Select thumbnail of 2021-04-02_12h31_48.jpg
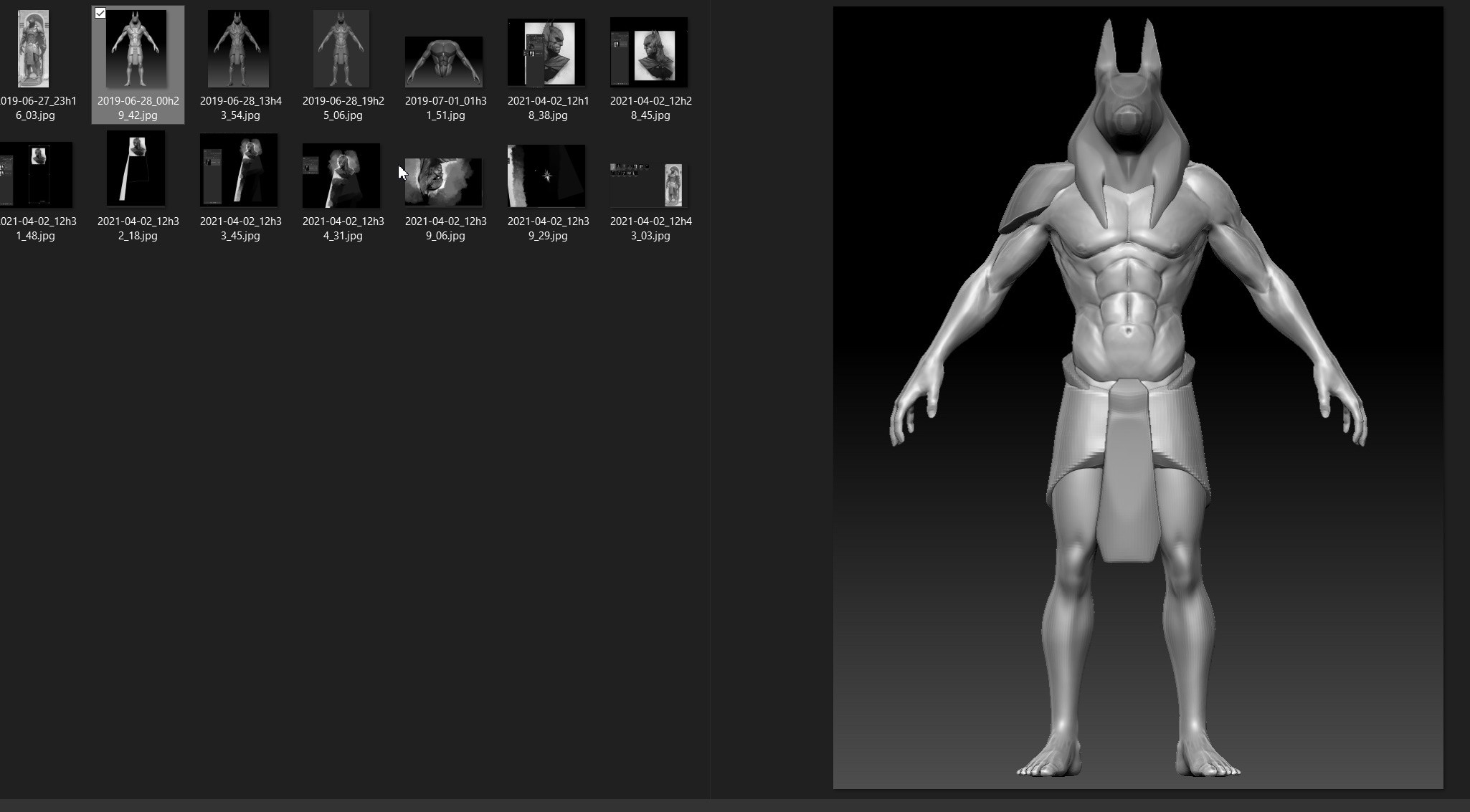Viewport: 1470px width, 812px height. [x=36, y=175]
